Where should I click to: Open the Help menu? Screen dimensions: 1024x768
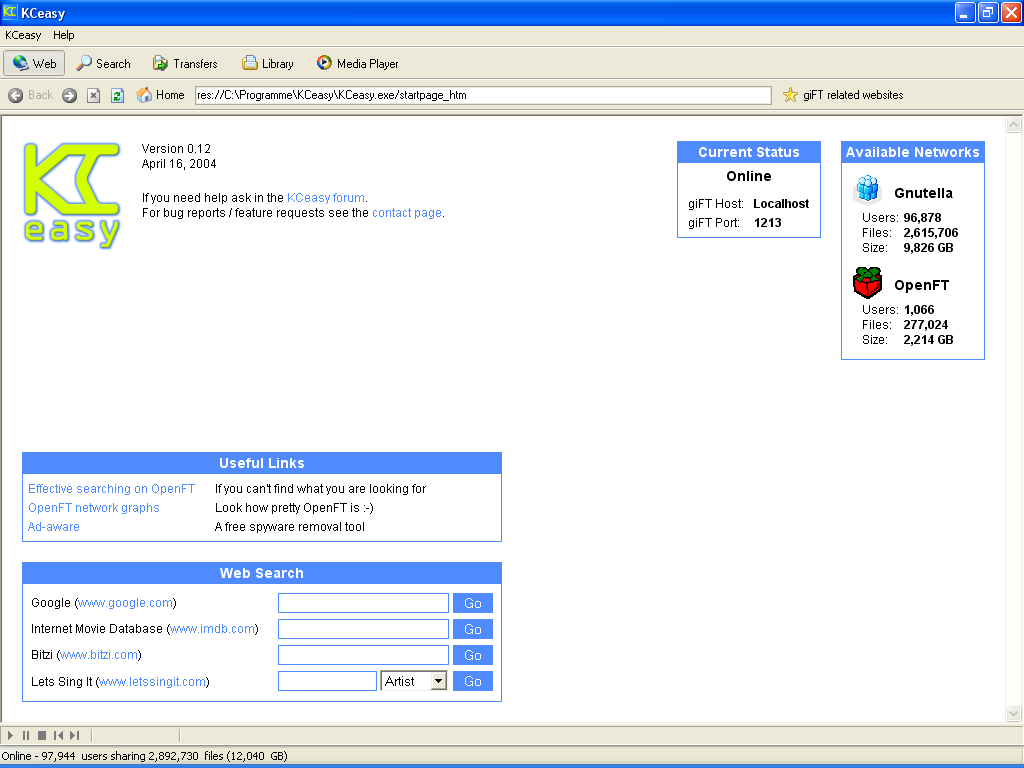pos(63,35)
